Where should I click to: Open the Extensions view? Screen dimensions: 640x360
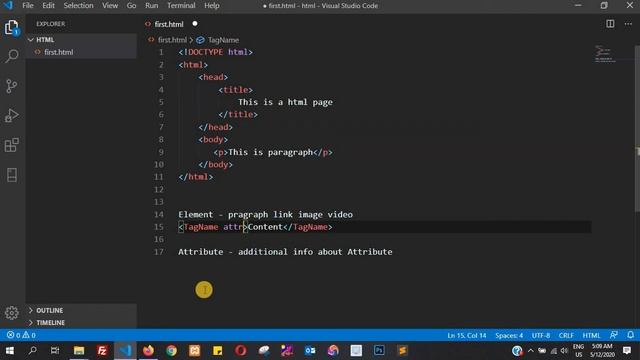(12, 145)
